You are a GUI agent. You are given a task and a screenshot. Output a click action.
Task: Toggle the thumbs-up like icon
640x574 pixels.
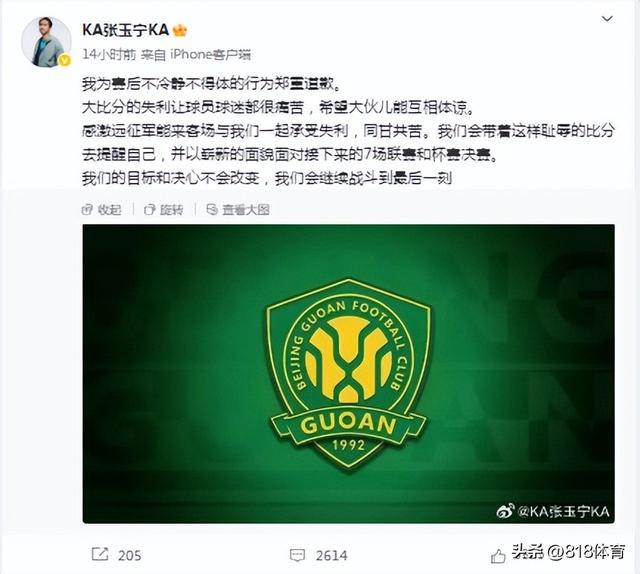tap(498, 556)
